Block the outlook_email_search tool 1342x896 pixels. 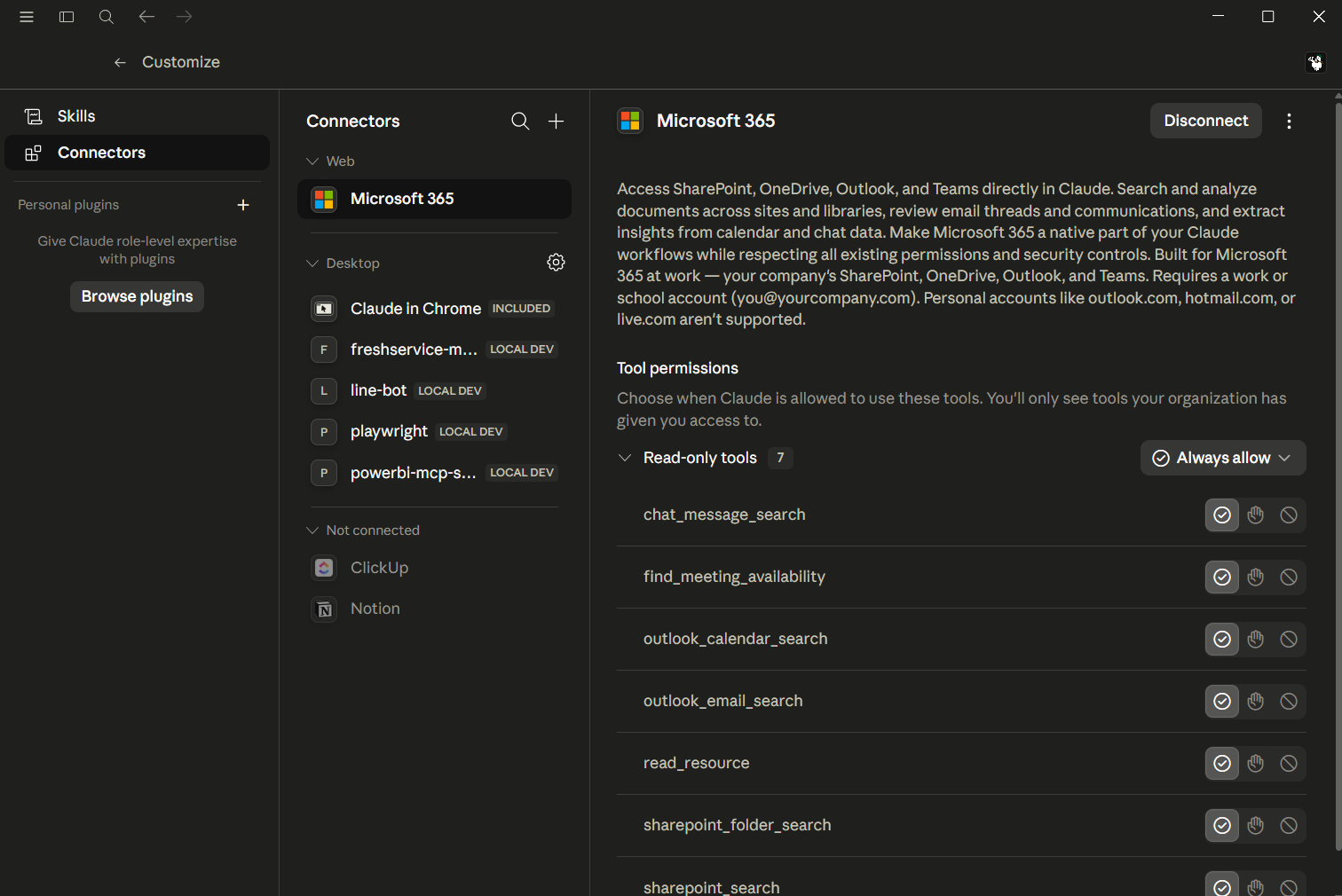[x=1289, y=702]
